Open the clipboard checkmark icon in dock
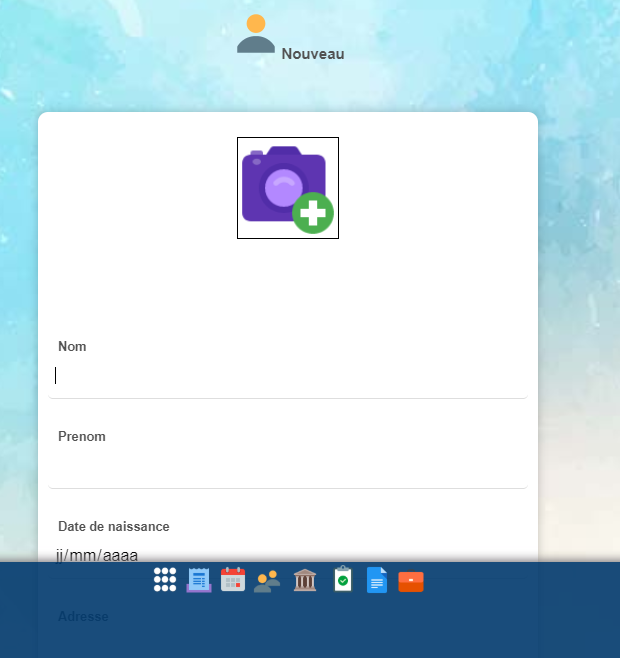Viewport: 620px width, 658px height. (x=343, y=580)
